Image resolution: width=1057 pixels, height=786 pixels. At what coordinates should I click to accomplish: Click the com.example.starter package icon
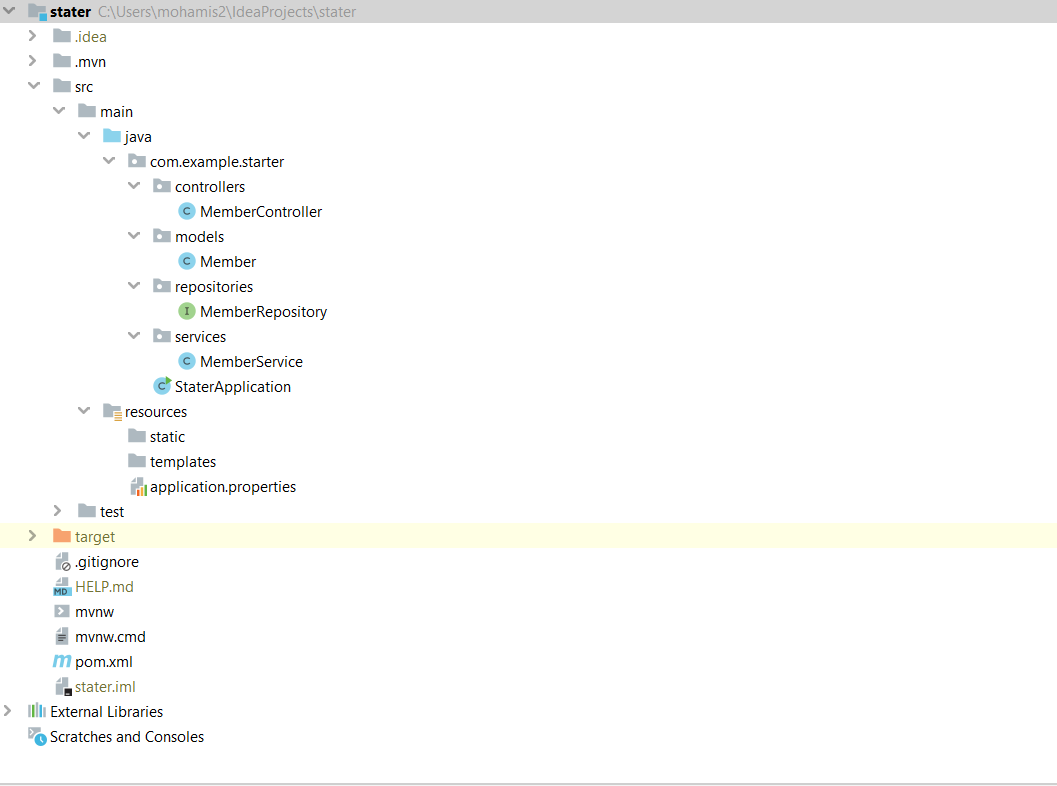pos(137,160)
